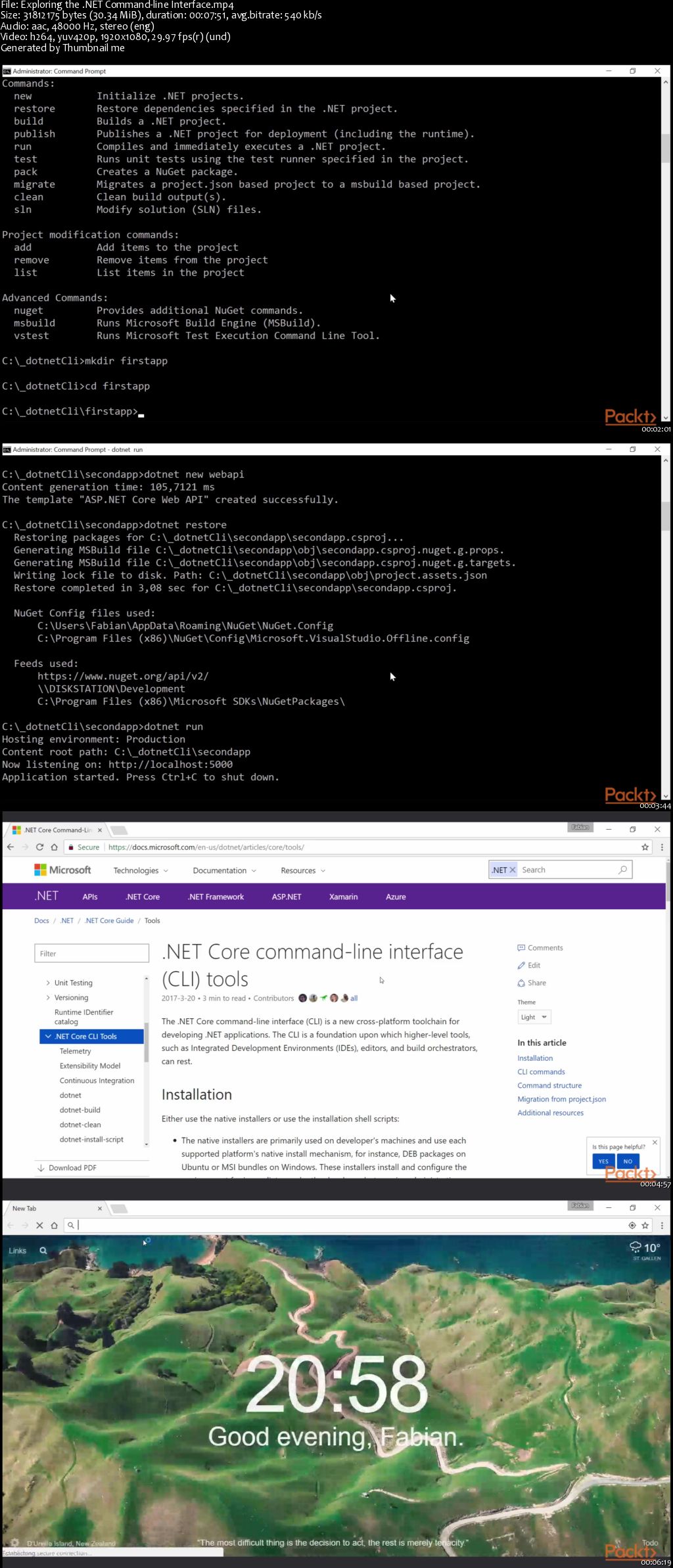Expand the Resources menu
The image size is (673, 1568).
(303, 870)
